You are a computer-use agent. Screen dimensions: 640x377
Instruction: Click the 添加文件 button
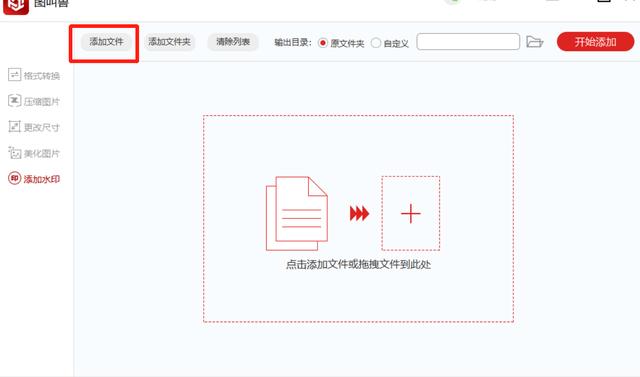pos(107,42)
